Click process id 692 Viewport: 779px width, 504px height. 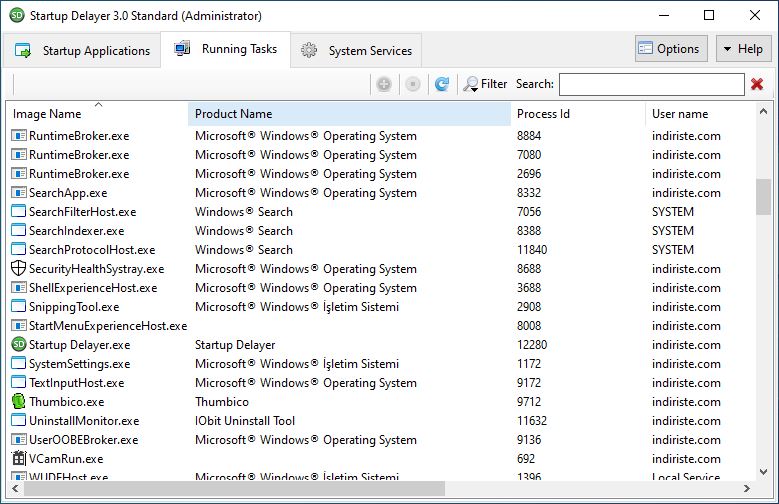pyautogui.click(x=526, y=458)
